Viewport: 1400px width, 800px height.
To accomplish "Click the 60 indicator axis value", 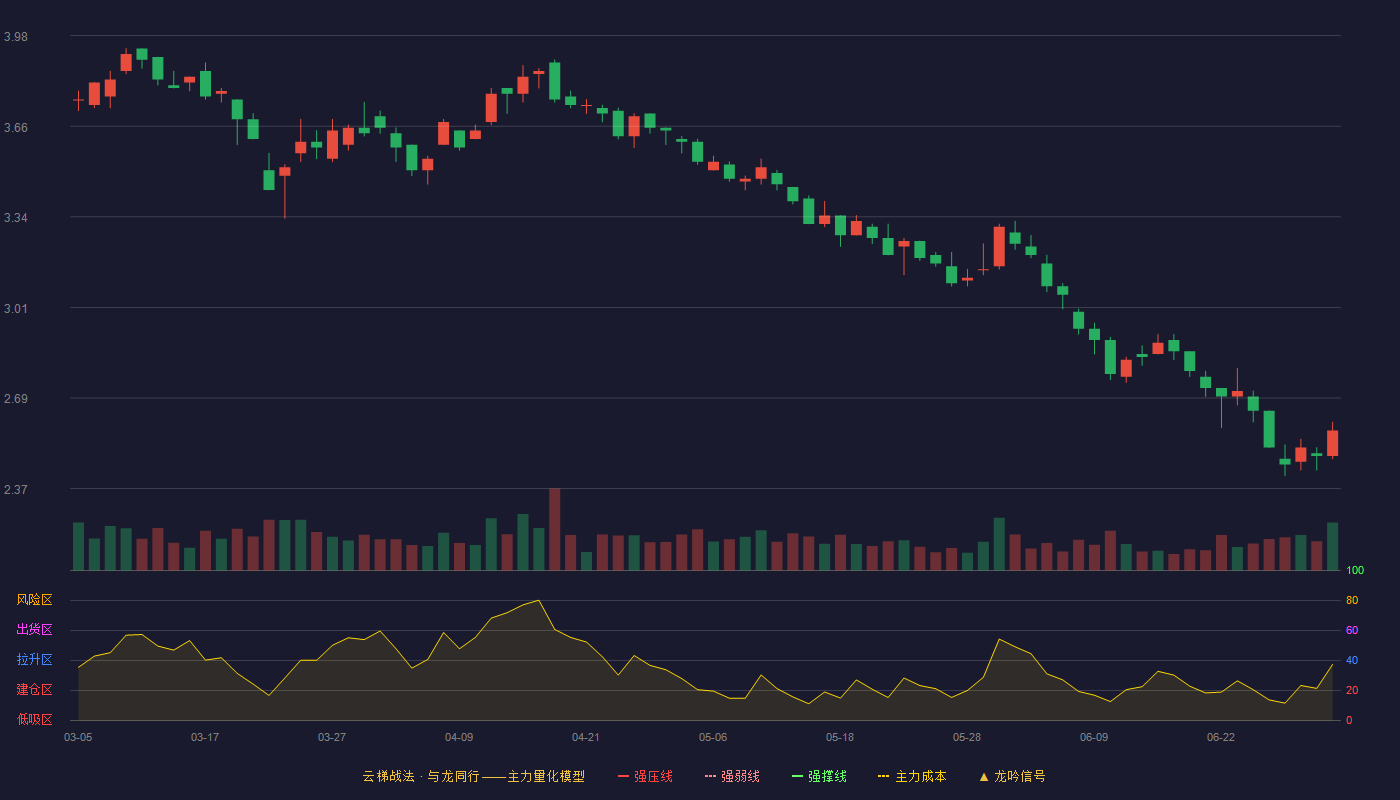I will [1352, 630].
